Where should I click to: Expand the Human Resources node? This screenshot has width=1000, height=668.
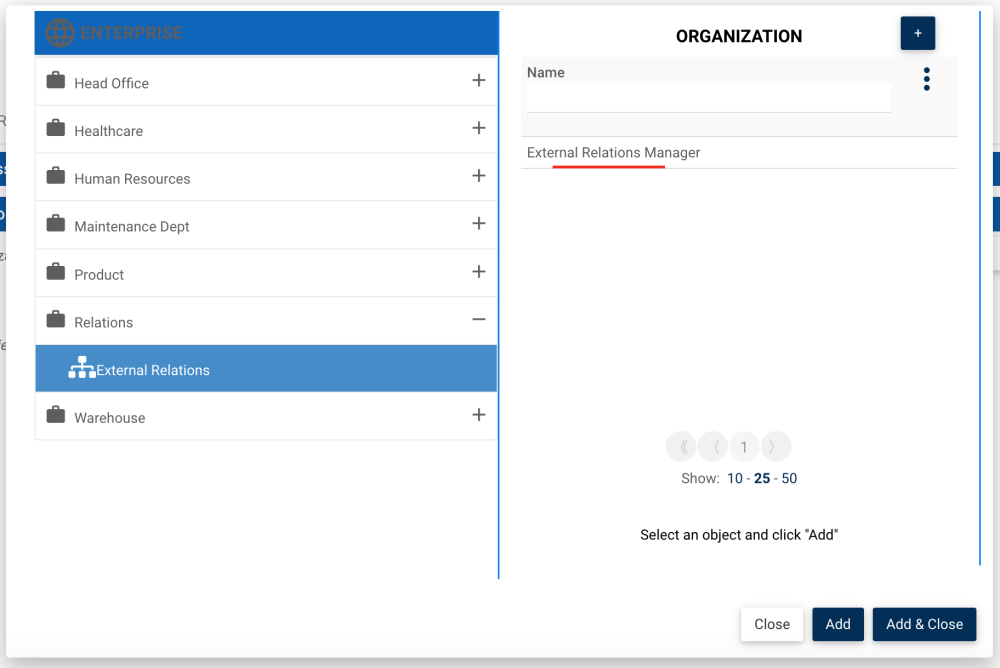(x=479, y=176)
